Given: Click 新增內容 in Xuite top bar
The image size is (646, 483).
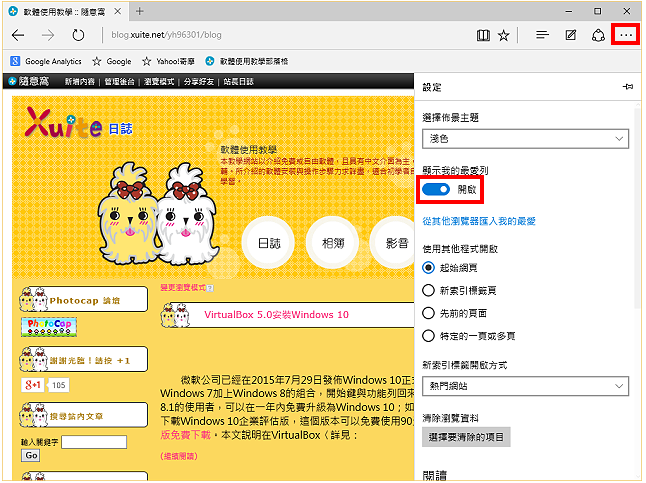Looking at the screenshot, I should click(80, 82).
